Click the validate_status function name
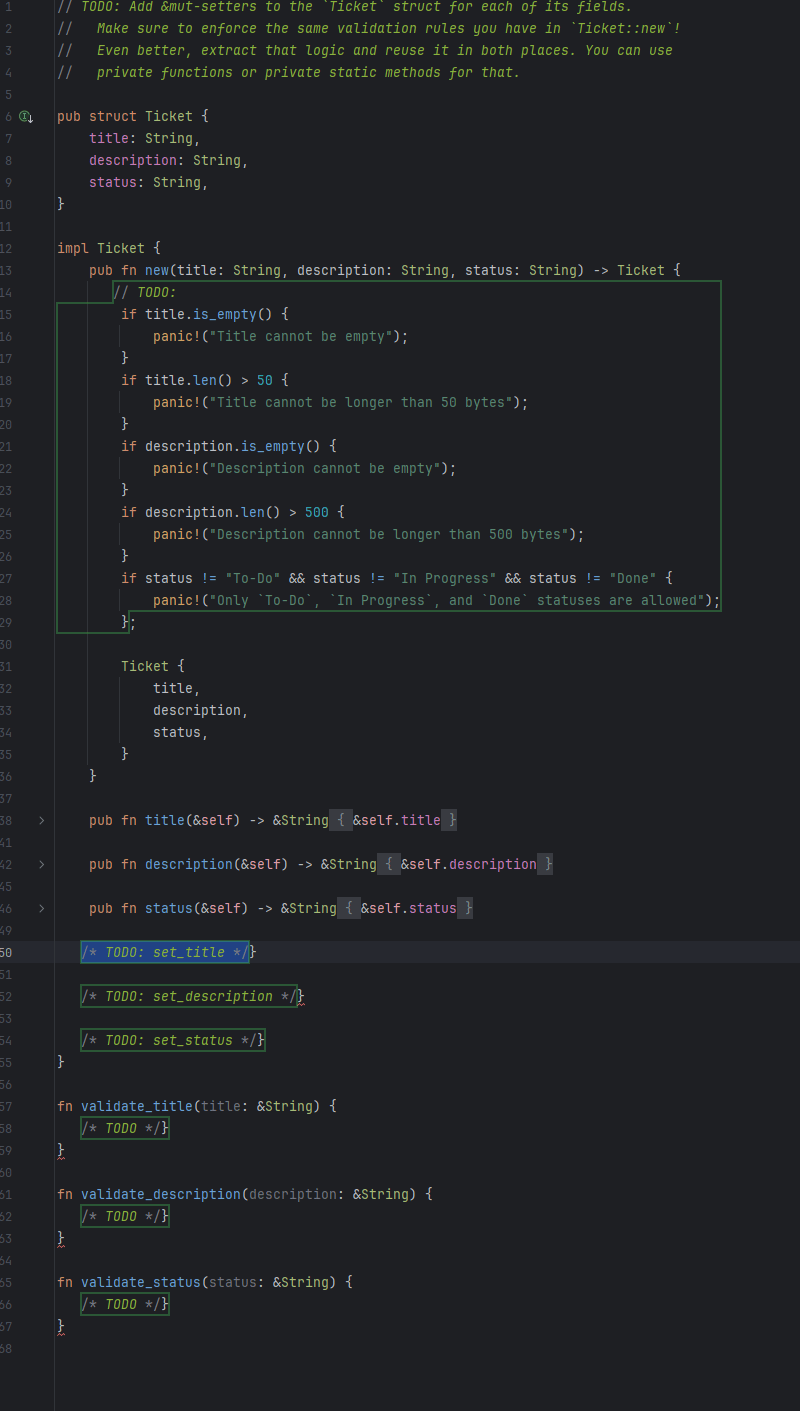This screenshot has height=1411, width=800. pyautogui.click(x=140, y=1282)
